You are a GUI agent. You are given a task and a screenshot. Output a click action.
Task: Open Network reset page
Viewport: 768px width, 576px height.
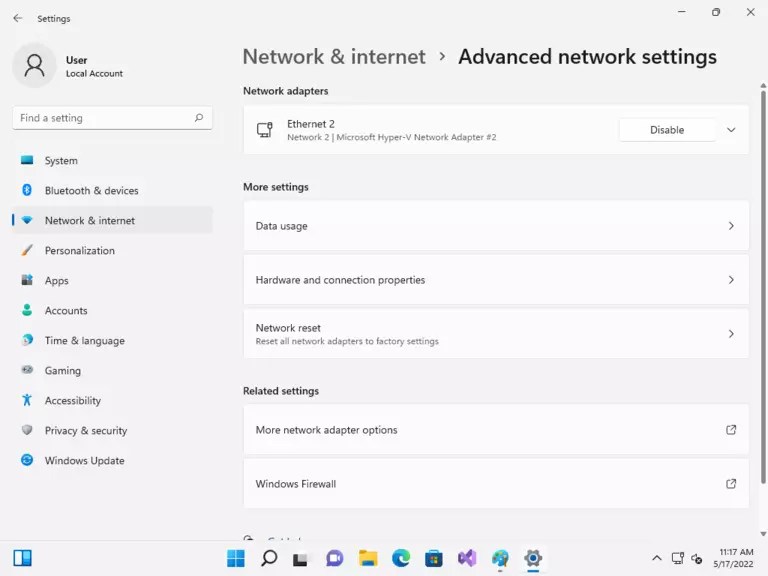[x=496, y=334]
